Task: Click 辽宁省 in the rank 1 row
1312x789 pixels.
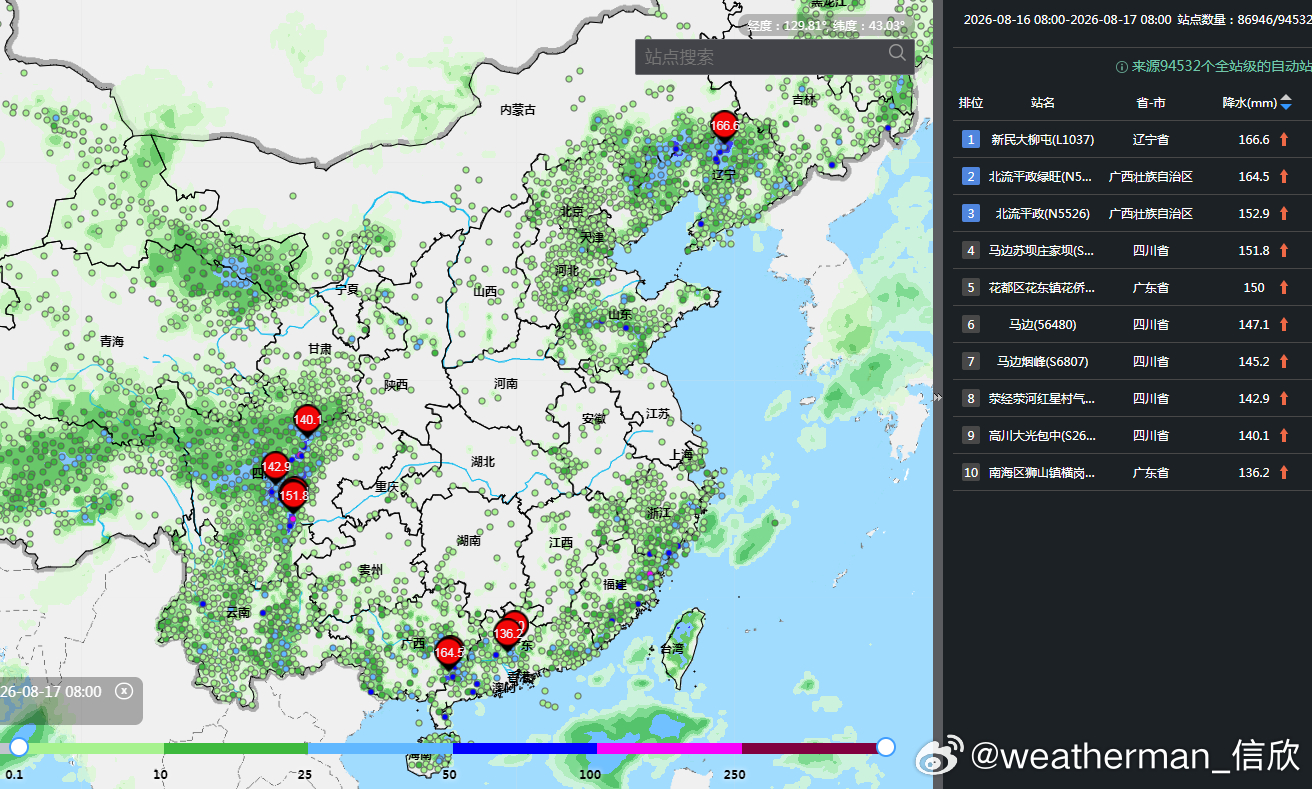Action: [x=1151, y=140]
